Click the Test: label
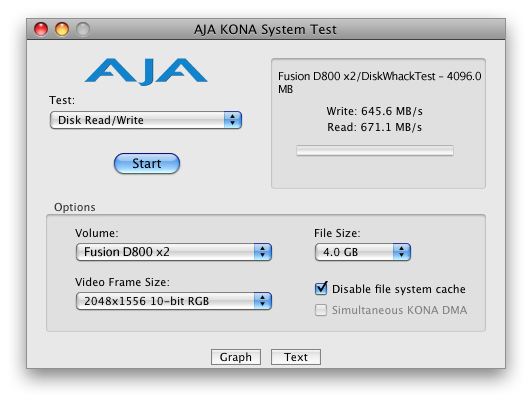This screenshot has width=530, height=398. (62, 100)
